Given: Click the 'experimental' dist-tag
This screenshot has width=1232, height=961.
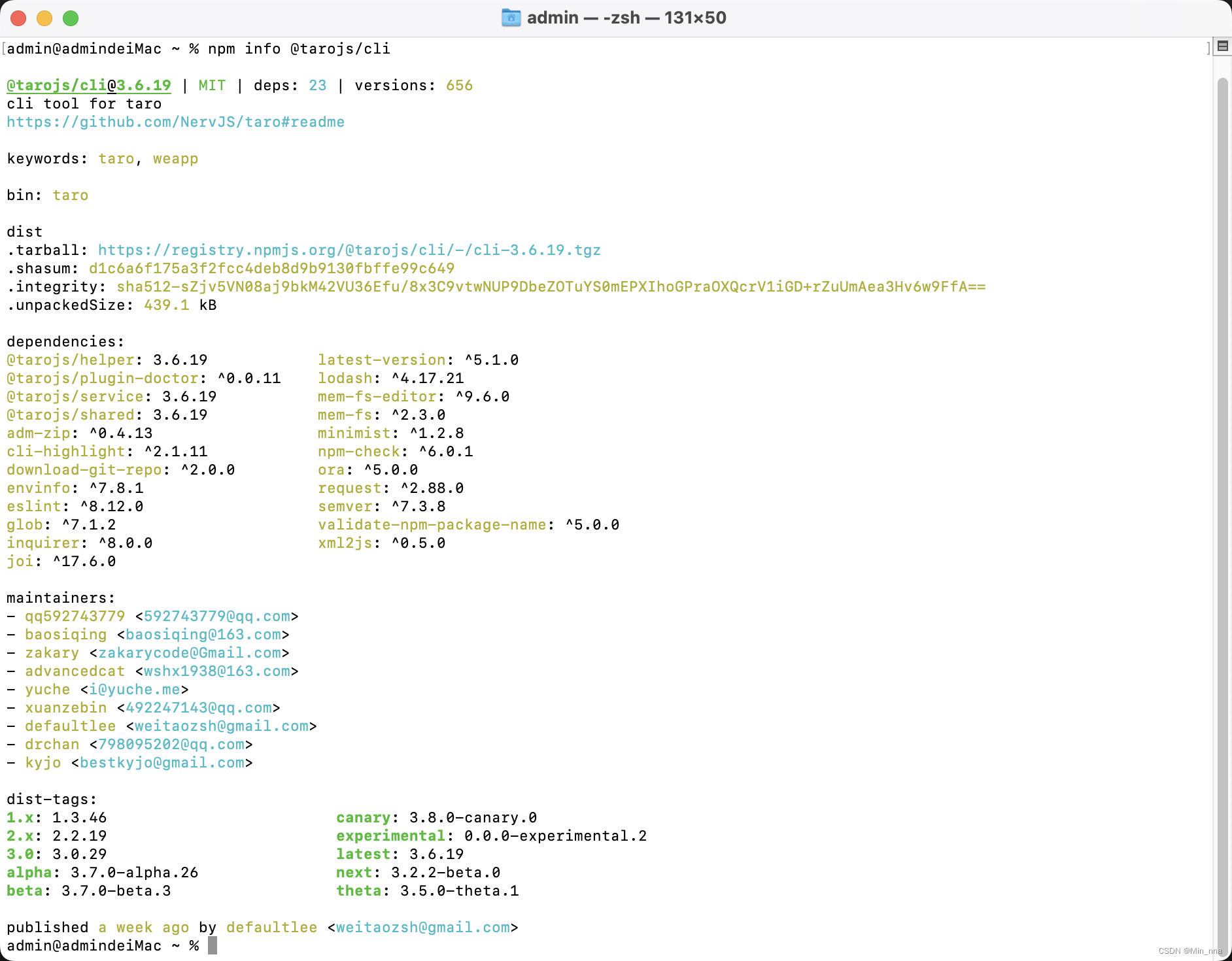Looking at the screenshot, I should point(391,836).
